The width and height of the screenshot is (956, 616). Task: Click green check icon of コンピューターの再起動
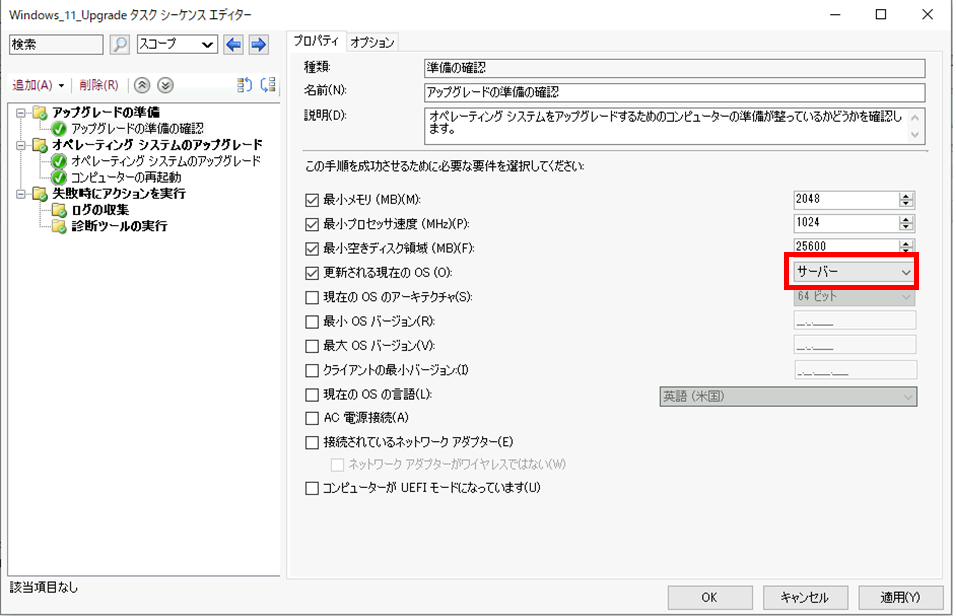click(59, 177)
